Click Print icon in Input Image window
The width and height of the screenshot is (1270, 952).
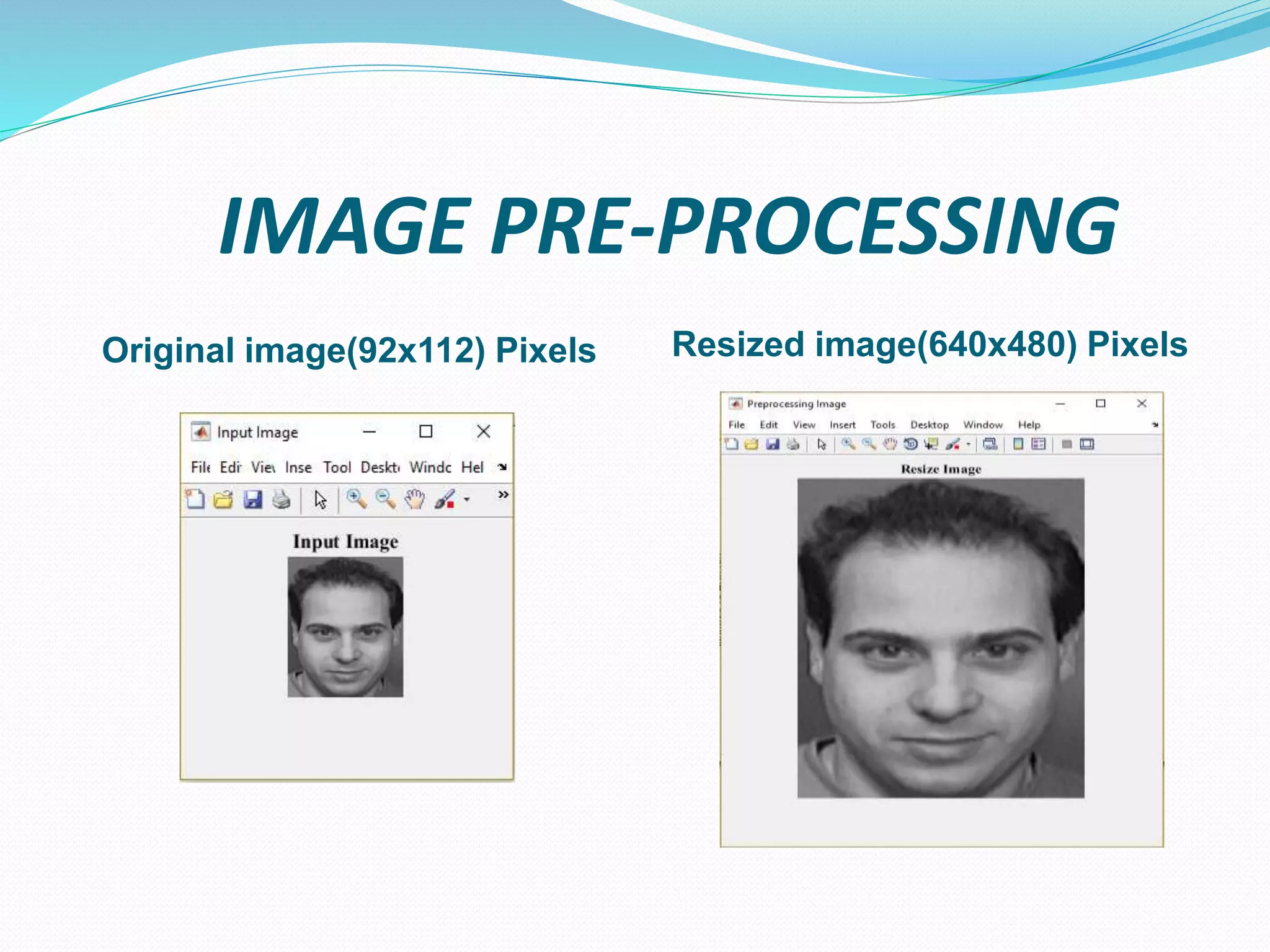282,500
